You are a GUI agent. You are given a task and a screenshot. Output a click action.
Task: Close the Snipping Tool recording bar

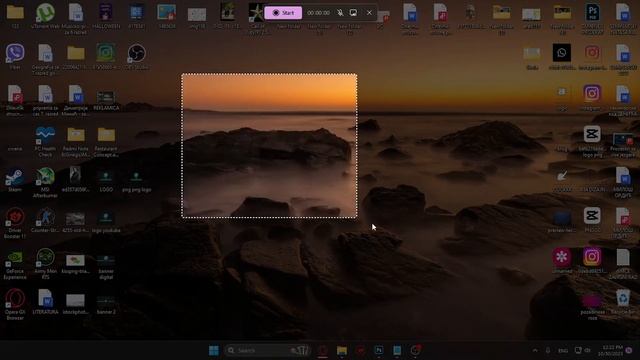pos(369,13)
